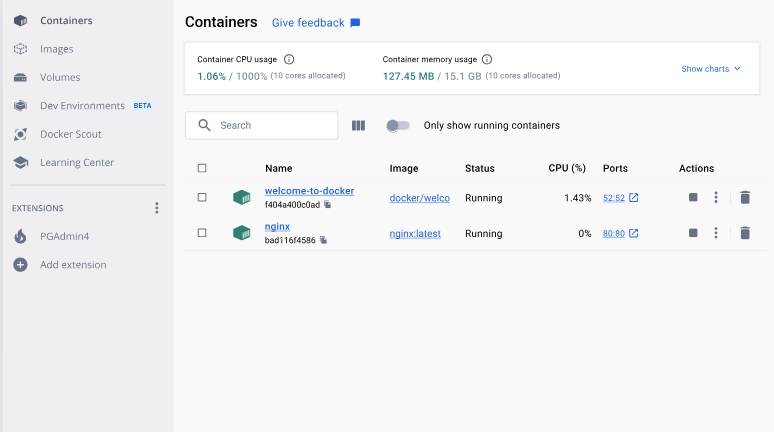
Task: Open the column display options icon
Action: click(x=358, y=125)
